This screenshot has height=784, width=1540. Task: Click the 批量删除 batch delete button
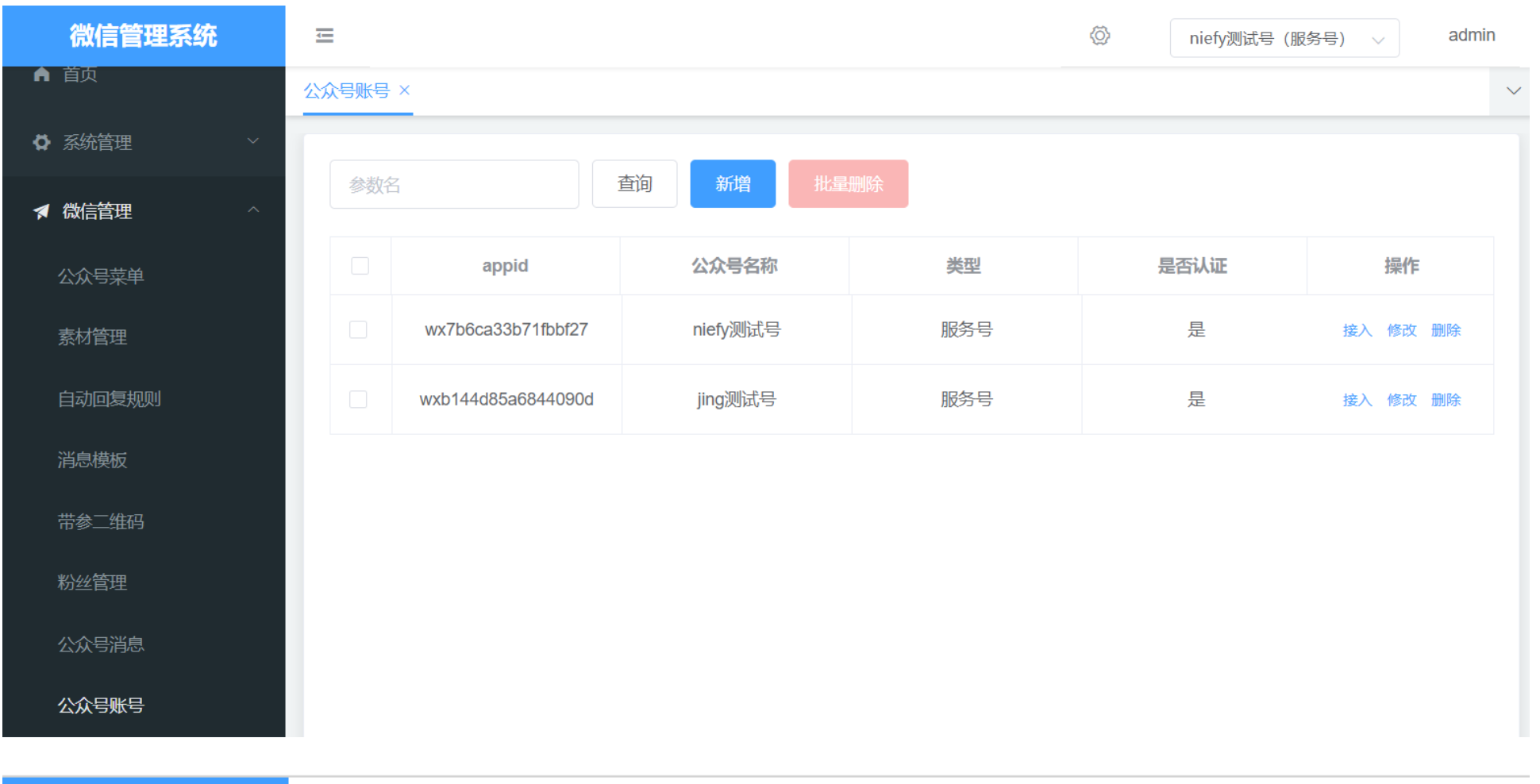tap(848, 184)
